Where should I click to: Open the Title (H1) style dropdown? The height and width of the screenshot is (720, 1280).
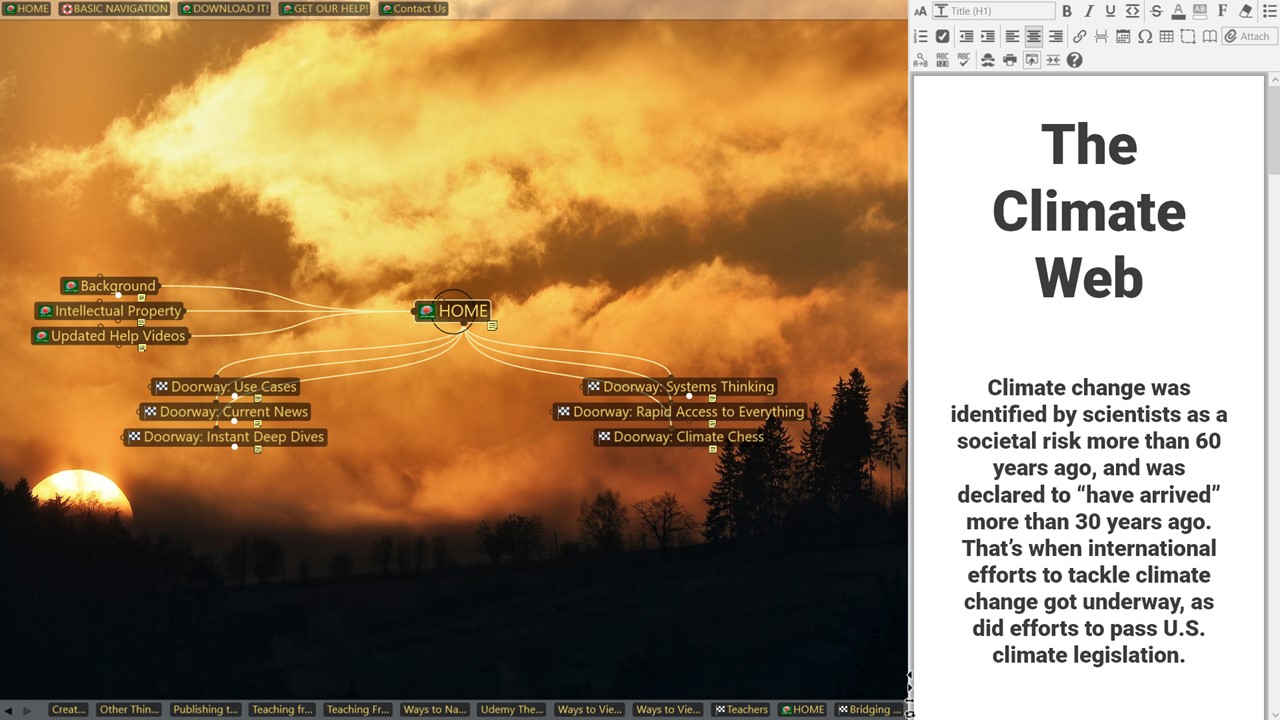pyautogui.click(x=993, y=11)
